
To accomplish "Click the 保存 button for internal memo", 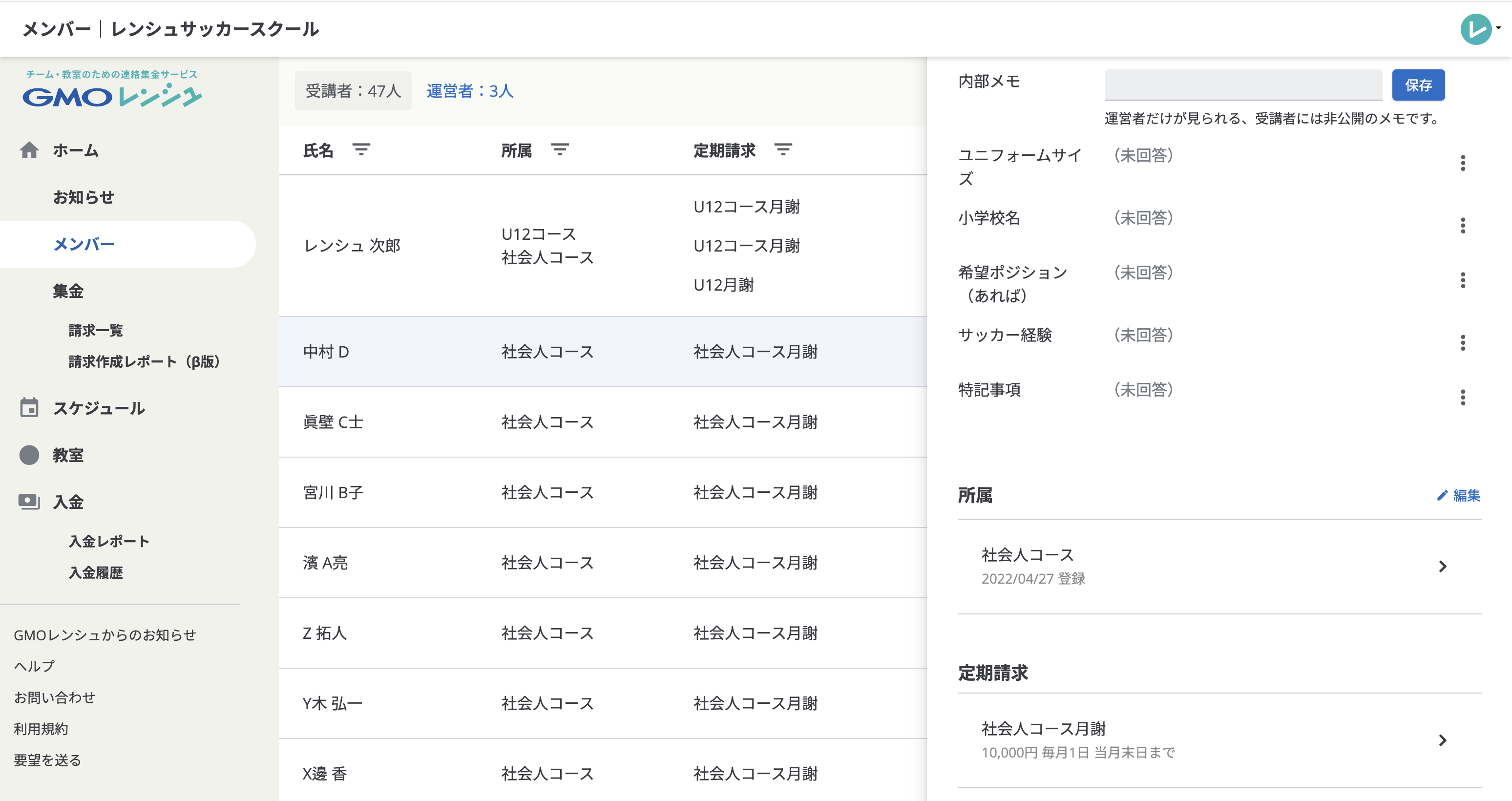I will (x=1418, y=85).
